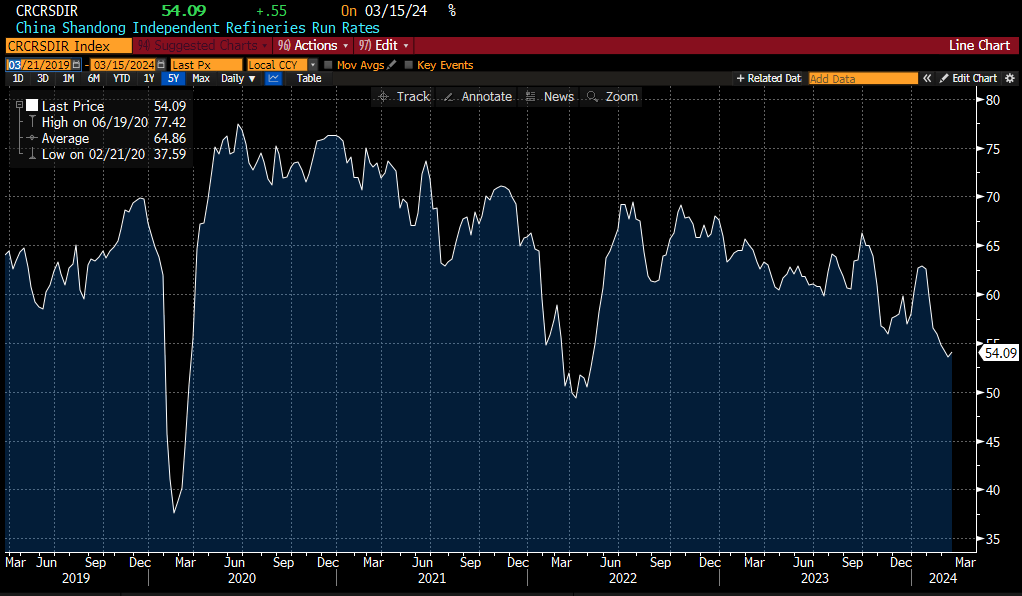Enable the Key Events checkbox
The width and height of the screenshot is (1022, 596).
[409, 65]
